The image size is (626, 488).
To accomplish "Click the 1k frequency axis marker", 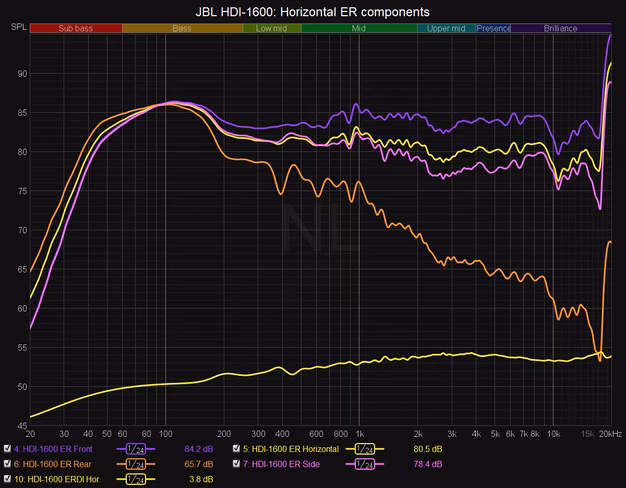I will tap(360, 434).
